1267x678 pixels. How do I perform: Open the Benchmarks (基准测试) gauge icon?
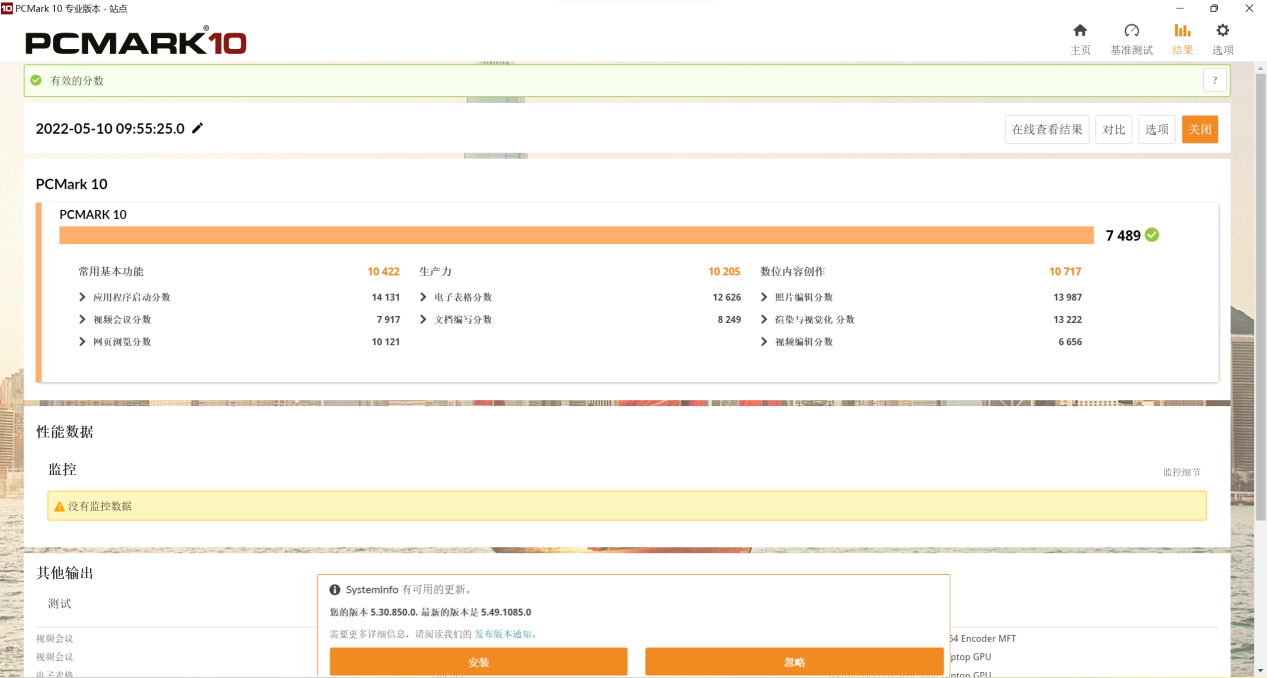tap(1131, 31)
